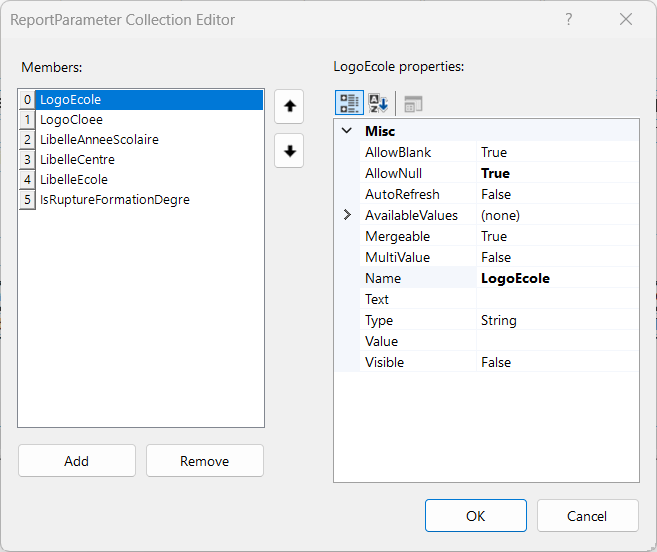Select the IsRuptureFormationDegre member
Image resolution: width=657 pixels, height=552 pixels.
114,199
